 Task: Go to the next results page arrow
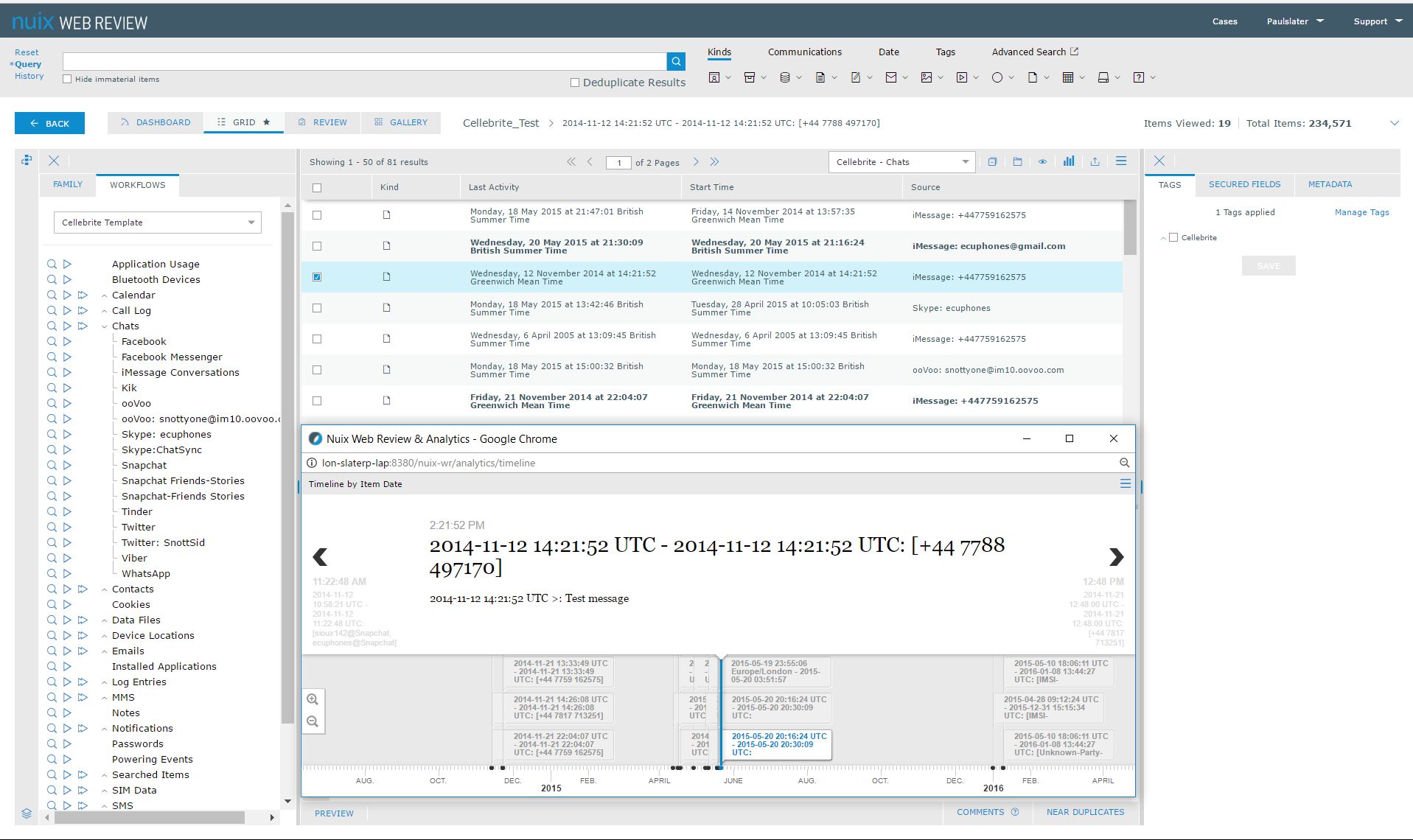696,162
